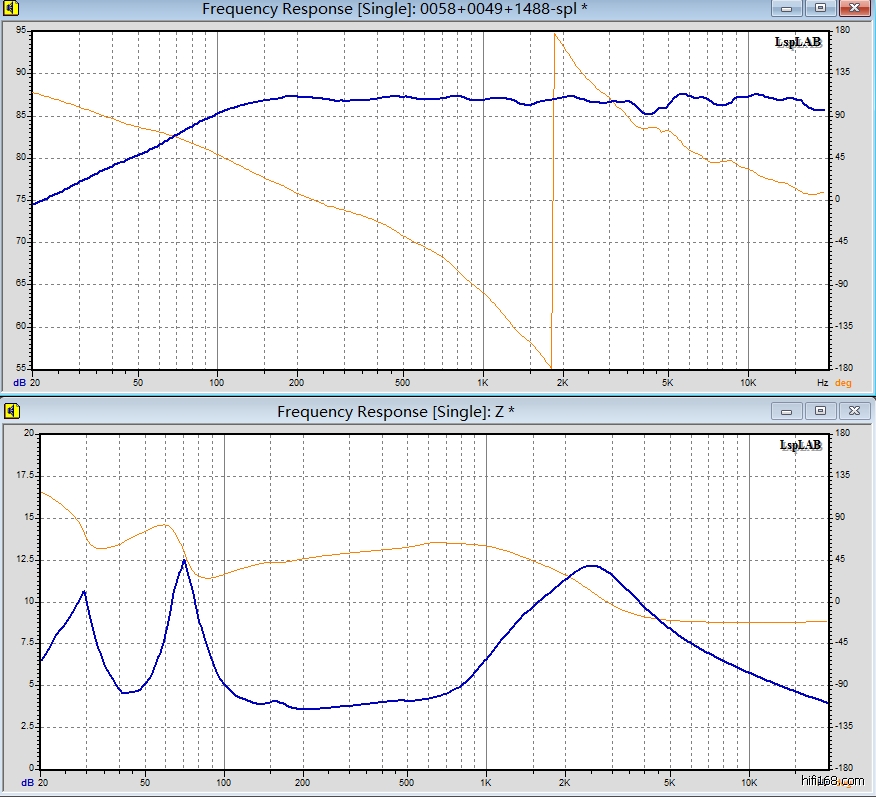Minimize the Frequency Response Z window
The image size is (876, 797).
(x=787, y=410)
